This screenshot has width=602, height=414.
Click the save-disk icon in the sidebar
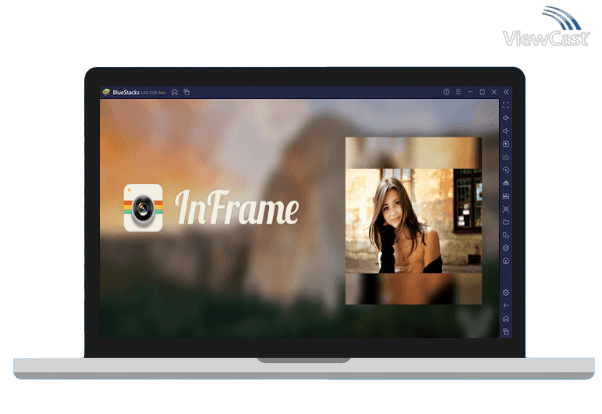[506, 196]
